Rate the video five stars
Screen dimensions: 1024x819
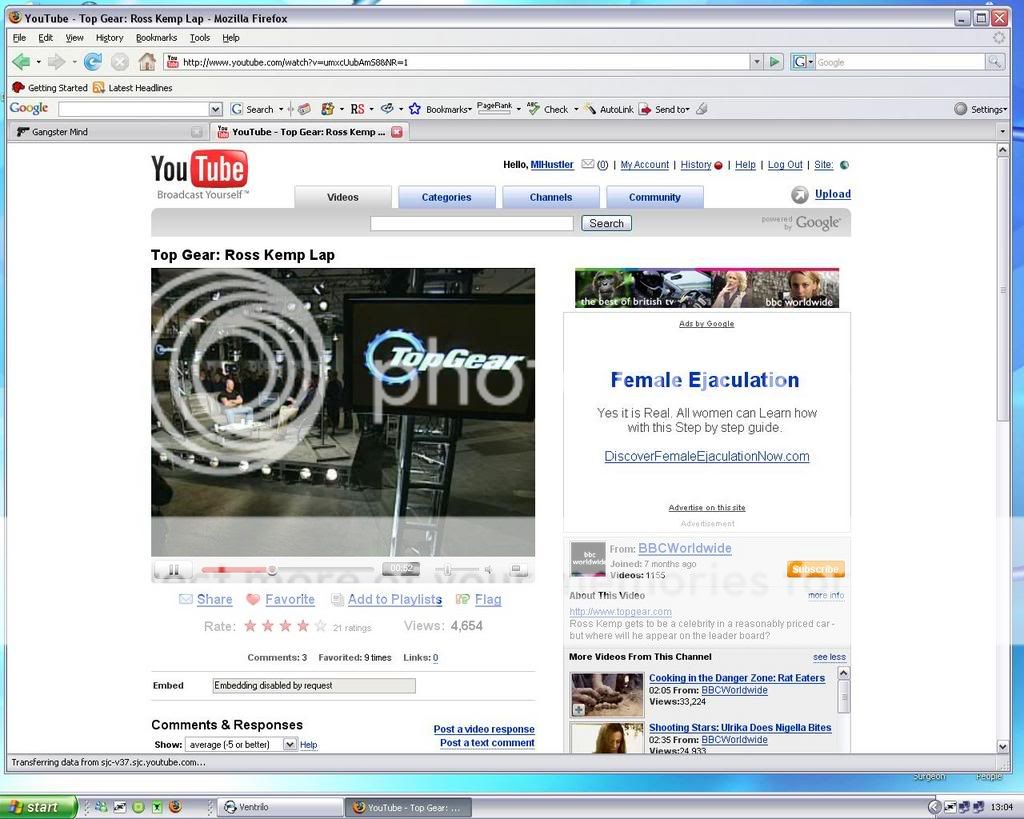pos(320,626)
